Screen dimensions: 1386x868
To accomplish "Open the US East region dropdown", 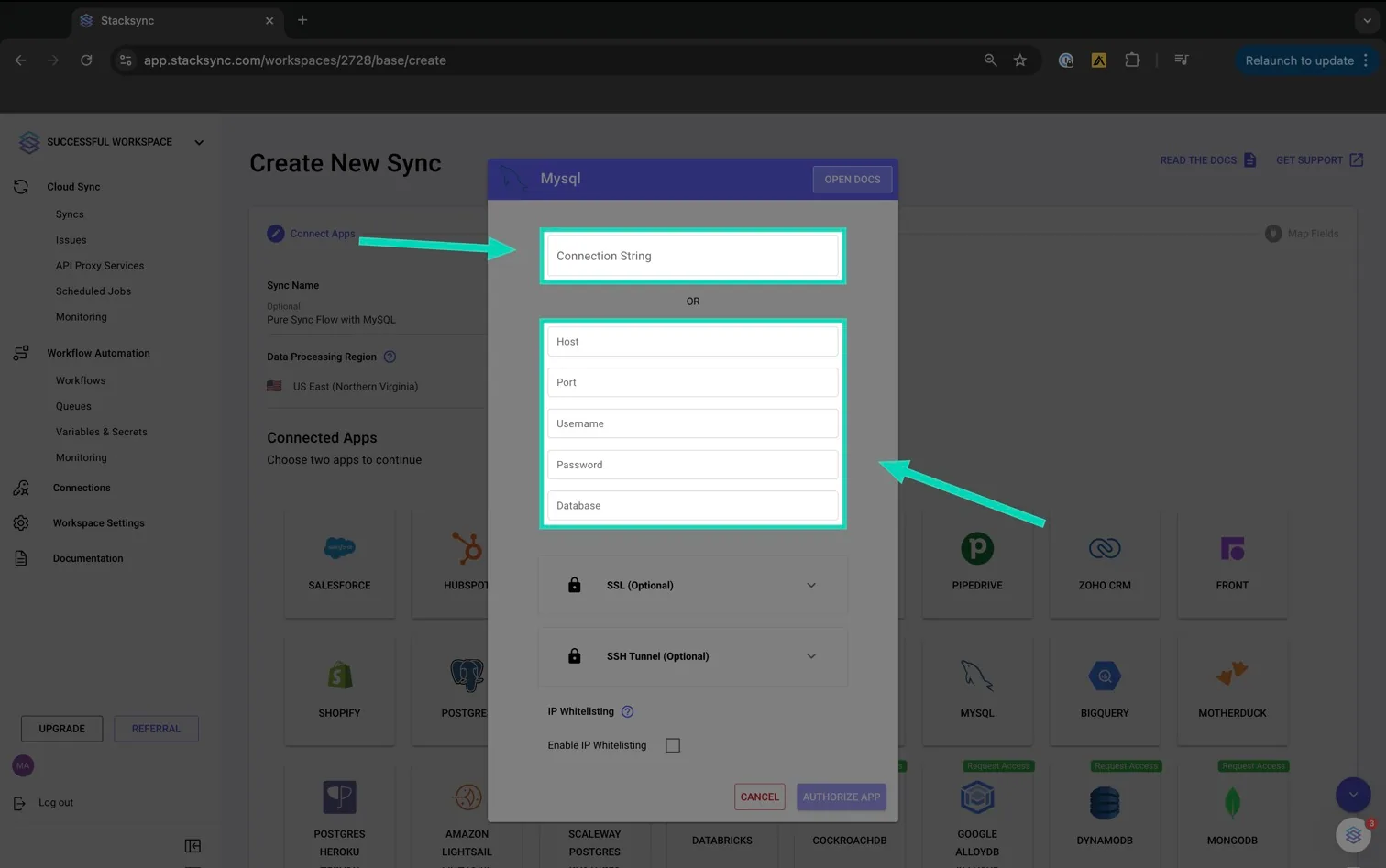I will coord(376,386).
